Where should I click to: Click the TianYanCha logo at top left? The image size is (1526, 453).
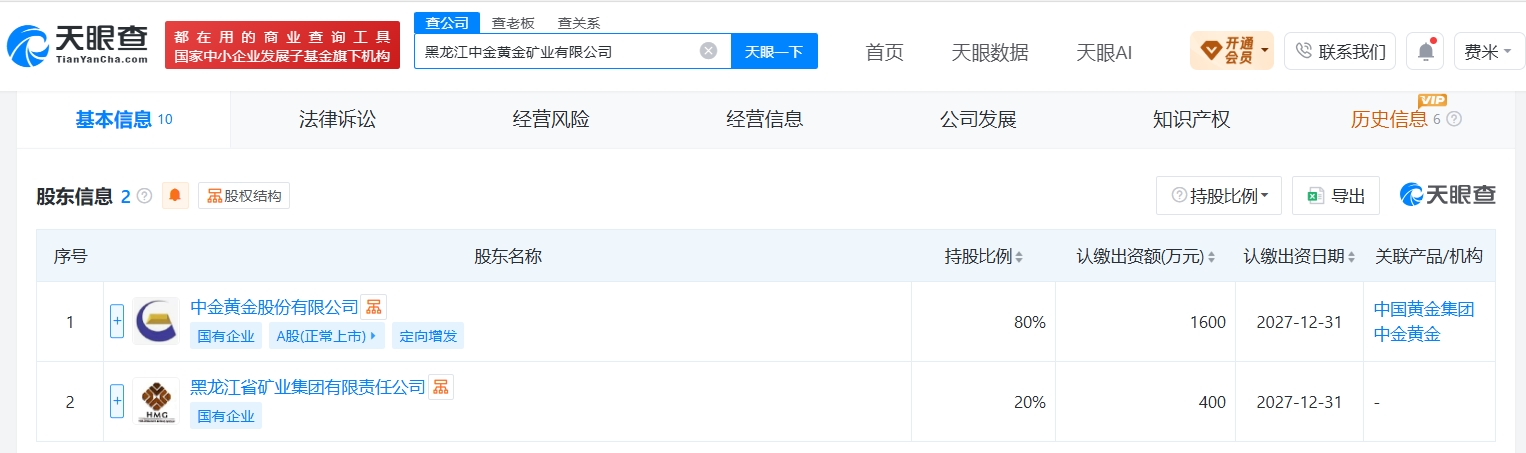click(77, 46)
